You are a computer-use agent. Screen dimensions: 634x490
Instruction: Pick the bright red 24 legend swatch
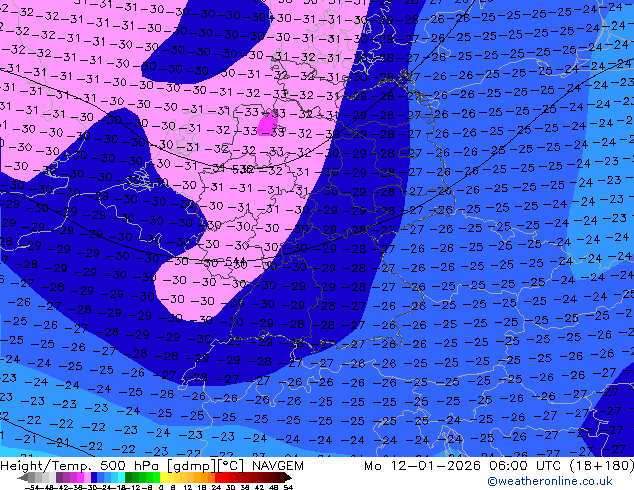[218, 477]
